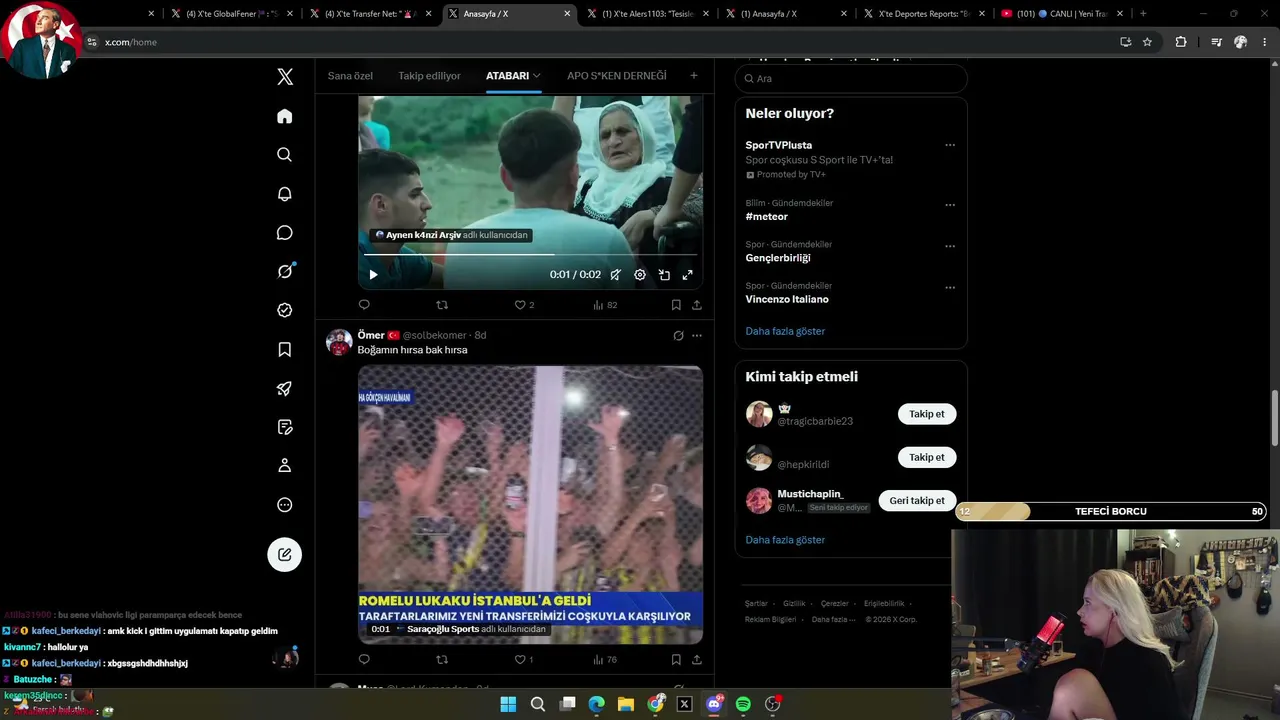This screenshot has width=1280, height=720.
Task: Open the rocket icon in the sidebar
Action: coord(285,388)
